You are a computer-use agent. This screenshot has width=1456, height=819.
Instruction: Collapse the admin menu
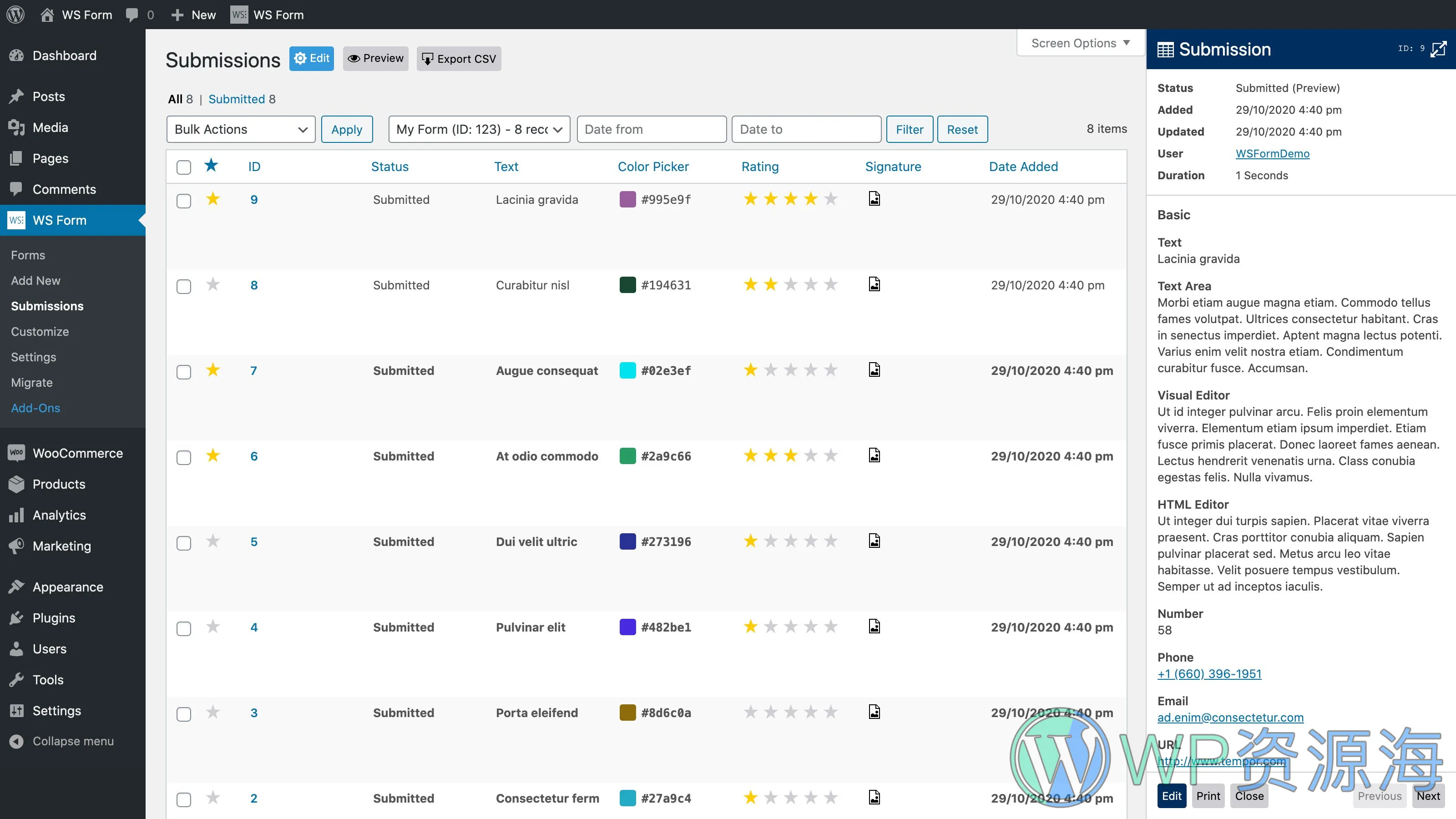pyautogui.click(x=73, y=741)
